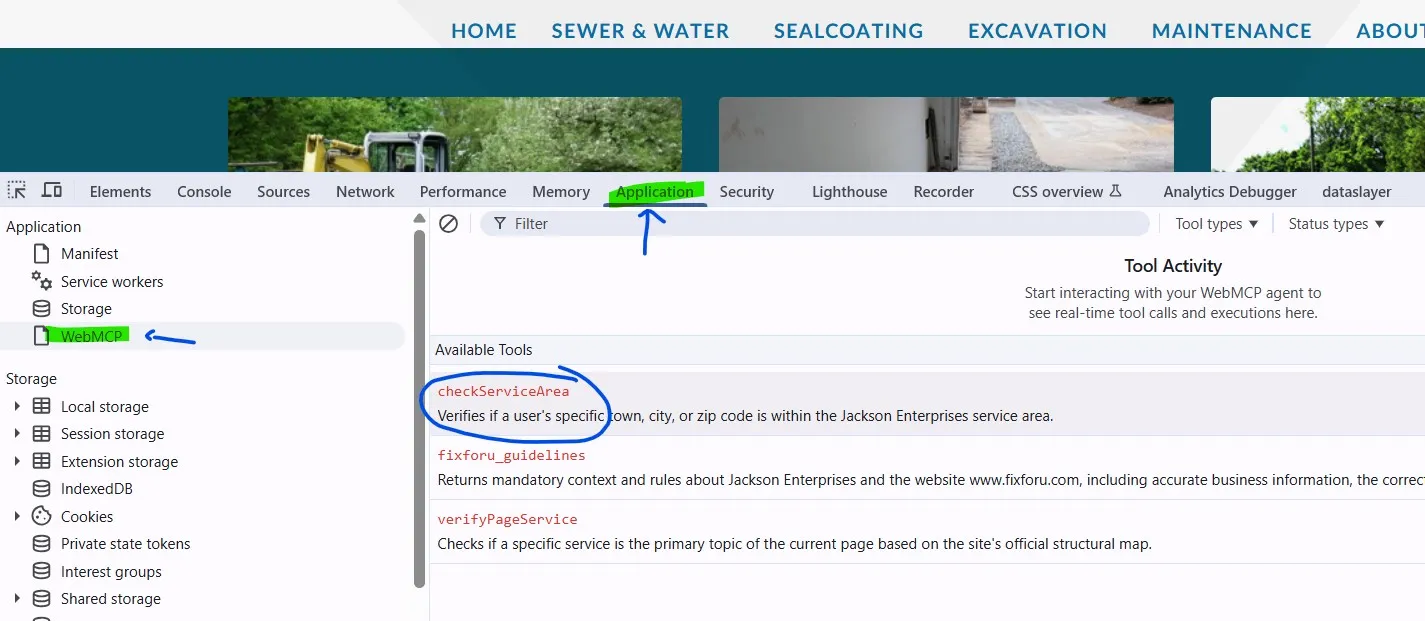
Task: Switch to the Console tab
Action: pos(204,192)
